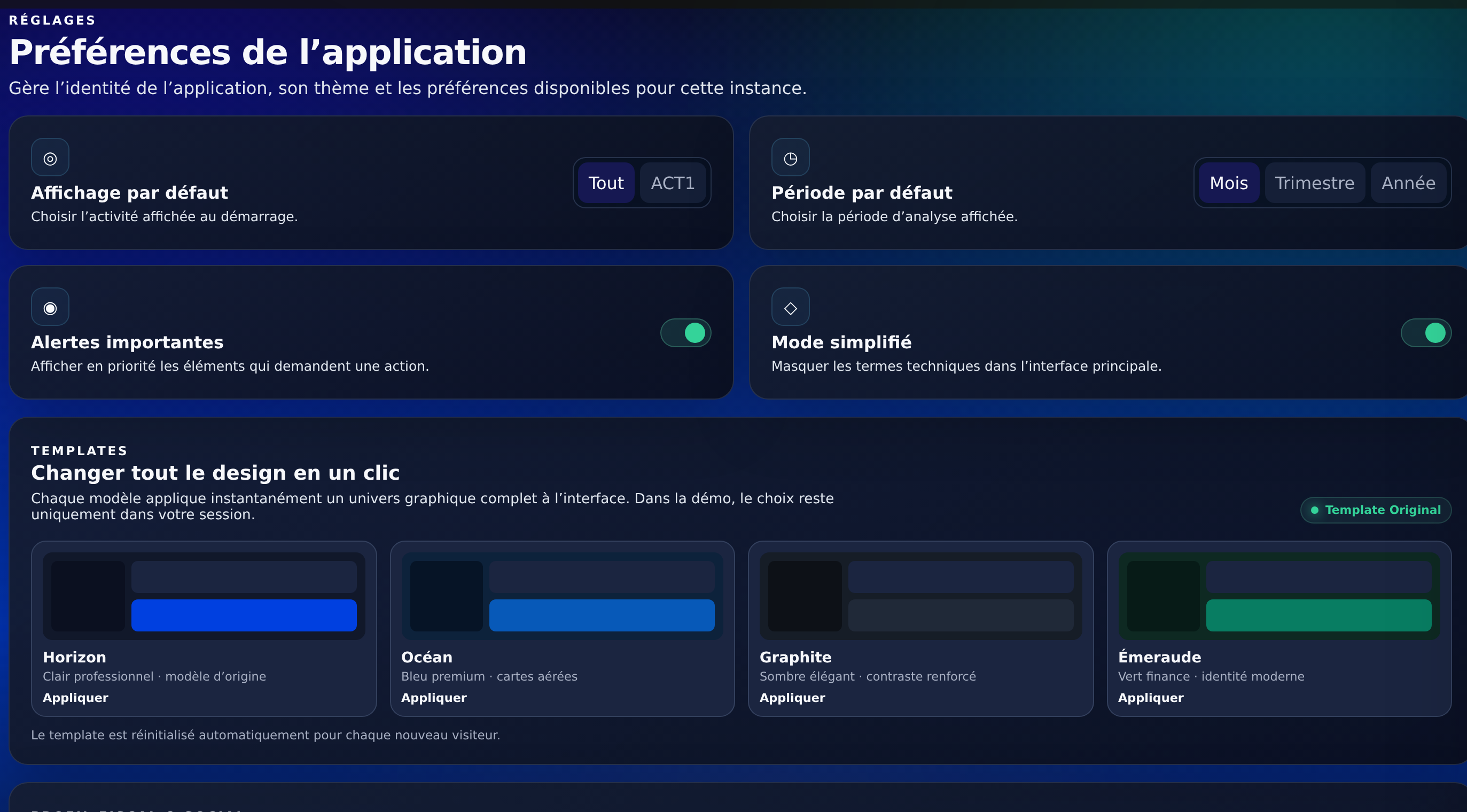1467x812 pixels.
Task: Select Mois as default period
Action: click(x=1229, y=183)
